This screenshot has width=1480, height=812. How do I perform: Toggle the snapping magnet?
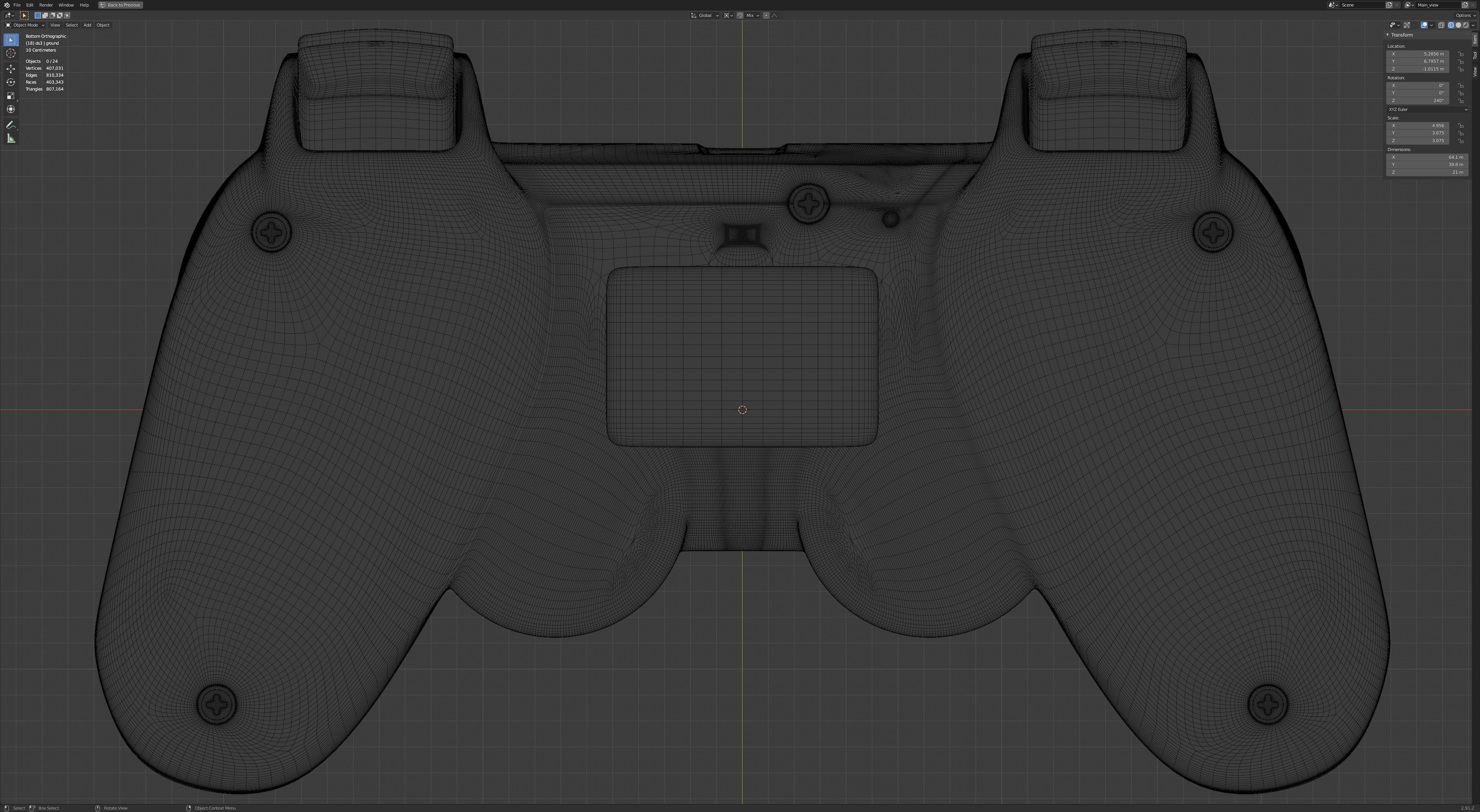pos(740,15)
